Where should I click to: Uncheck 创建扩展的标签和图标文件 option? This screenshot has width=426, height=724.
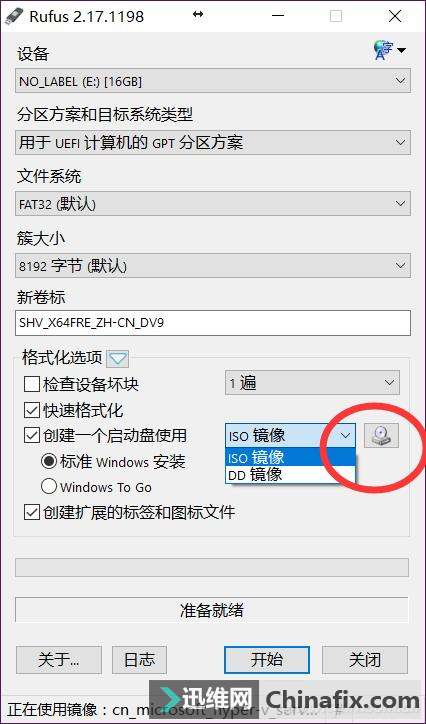click(x=32, y=512)
